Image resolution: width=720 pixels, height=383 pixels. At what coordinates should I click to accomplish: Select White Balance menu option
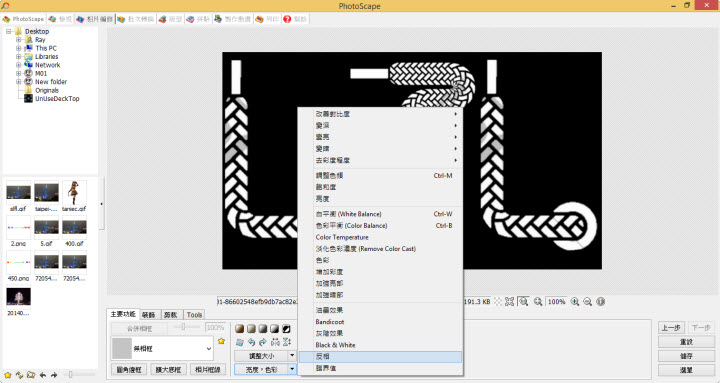(x=349, y=214)
